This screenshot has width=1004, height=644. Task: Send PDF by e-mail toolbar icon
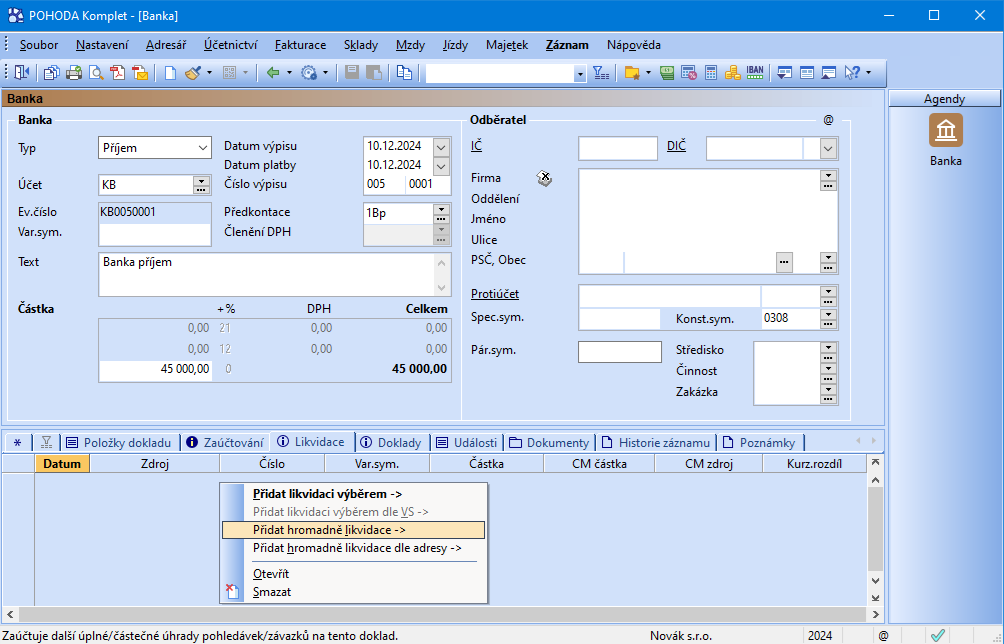pyautogui.click(x=140, y=73)
